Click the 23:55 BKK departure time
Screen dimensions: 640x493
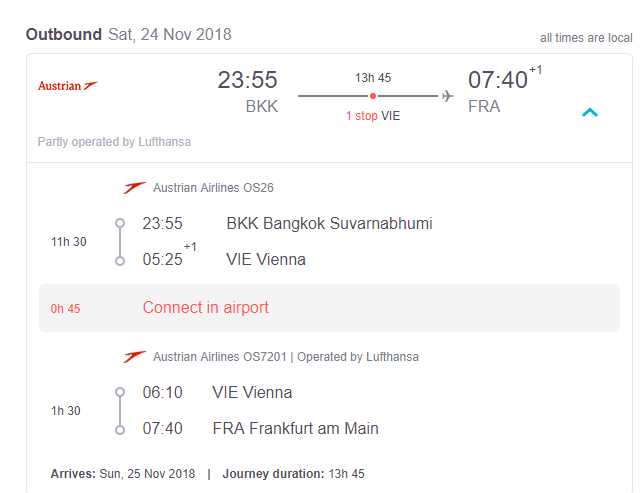pyautogui.click(x=247, y=80)
